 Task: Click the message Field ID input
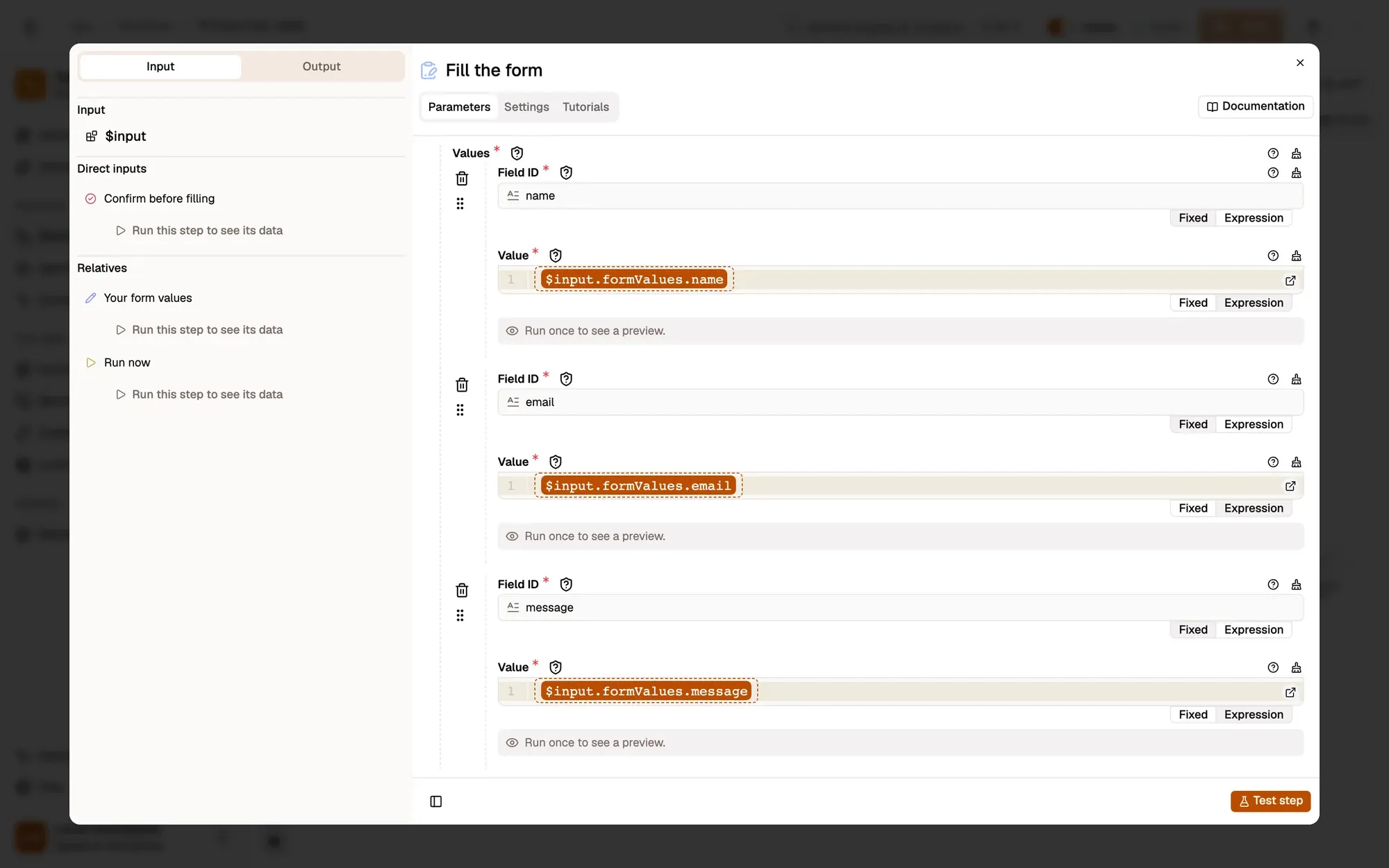click(900, 608)
